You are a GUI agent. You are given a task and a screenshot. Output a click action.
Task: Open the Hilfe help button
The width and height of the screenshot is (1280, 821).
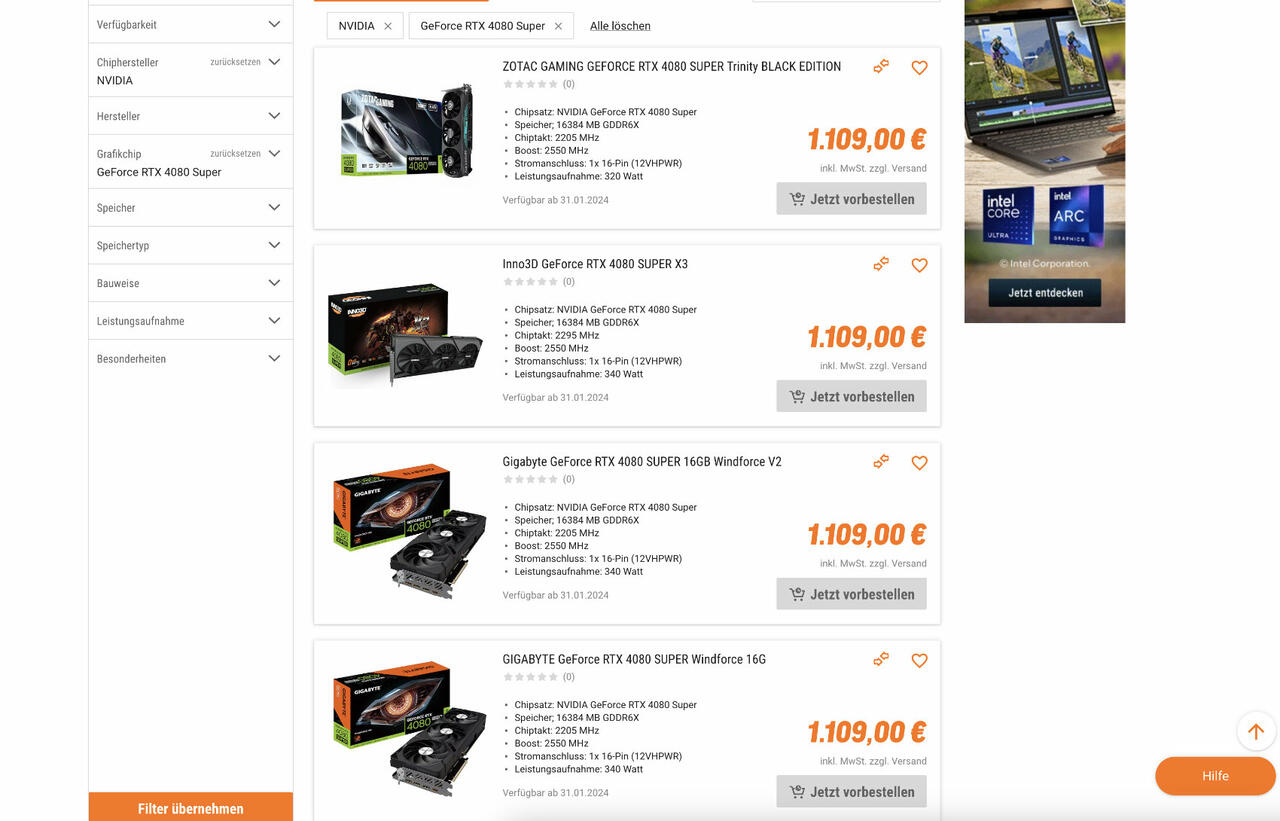pyautogui.click(x=1215, y=776)
